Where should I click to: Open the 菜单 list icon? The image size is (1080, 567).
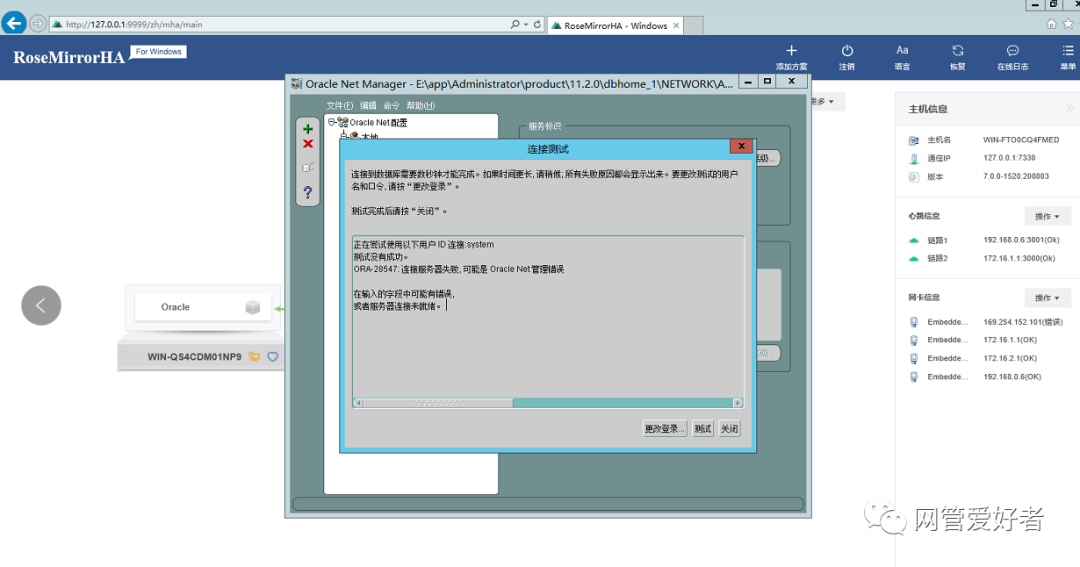(1068, 50)
